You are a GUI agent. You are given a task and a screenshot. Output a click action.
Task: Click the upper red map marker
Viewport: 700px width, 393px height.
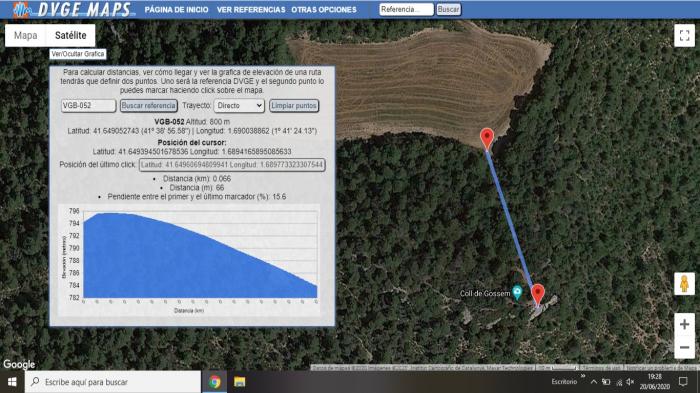click(487, 138)
